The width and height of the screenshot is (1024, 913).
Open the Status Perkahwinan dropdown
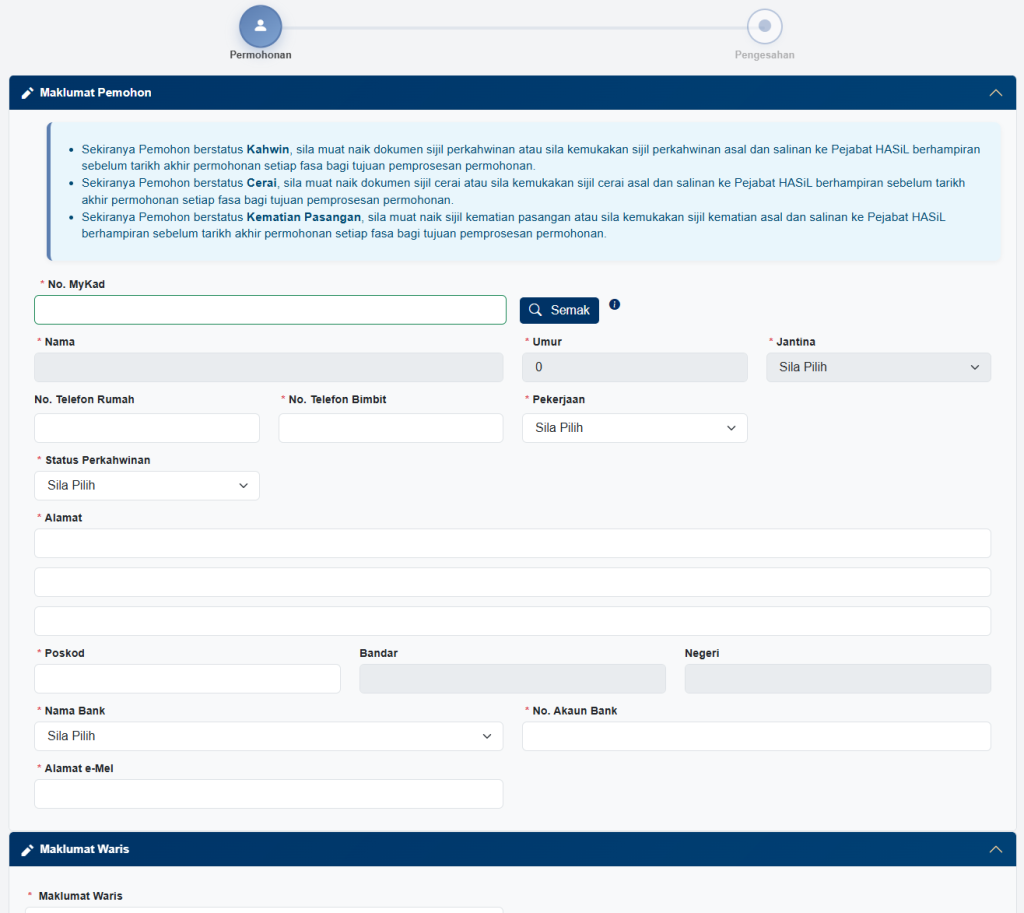[146, 486]
